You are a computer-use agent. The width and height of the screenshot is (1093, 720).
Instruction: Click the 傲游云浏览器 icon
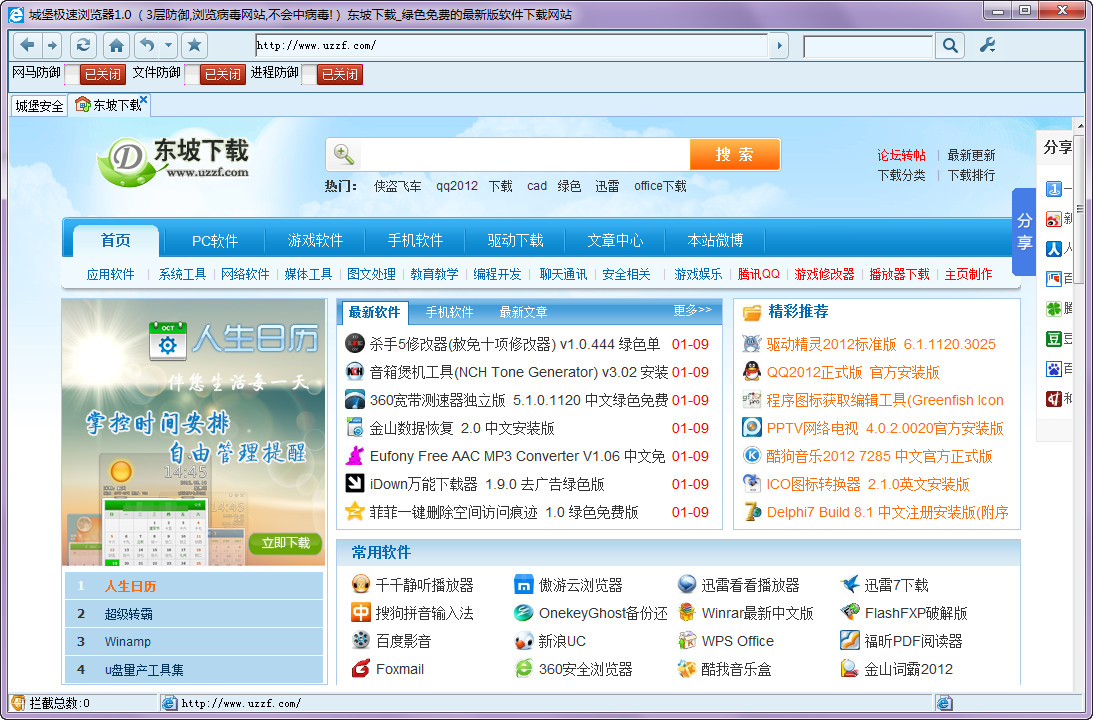coord(523,584)
